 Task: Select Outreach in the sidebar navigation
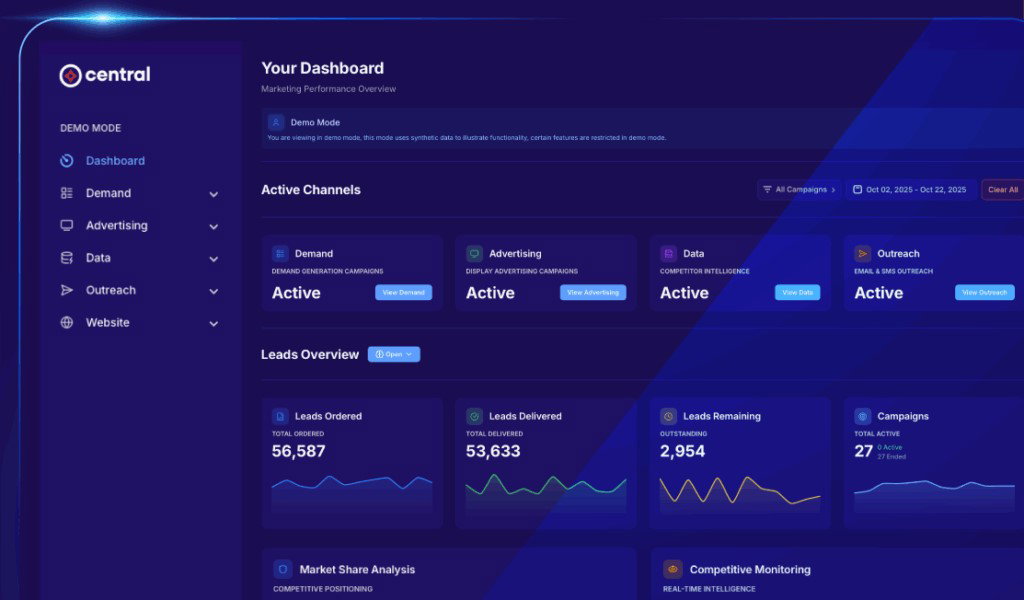tap(109, 290)
